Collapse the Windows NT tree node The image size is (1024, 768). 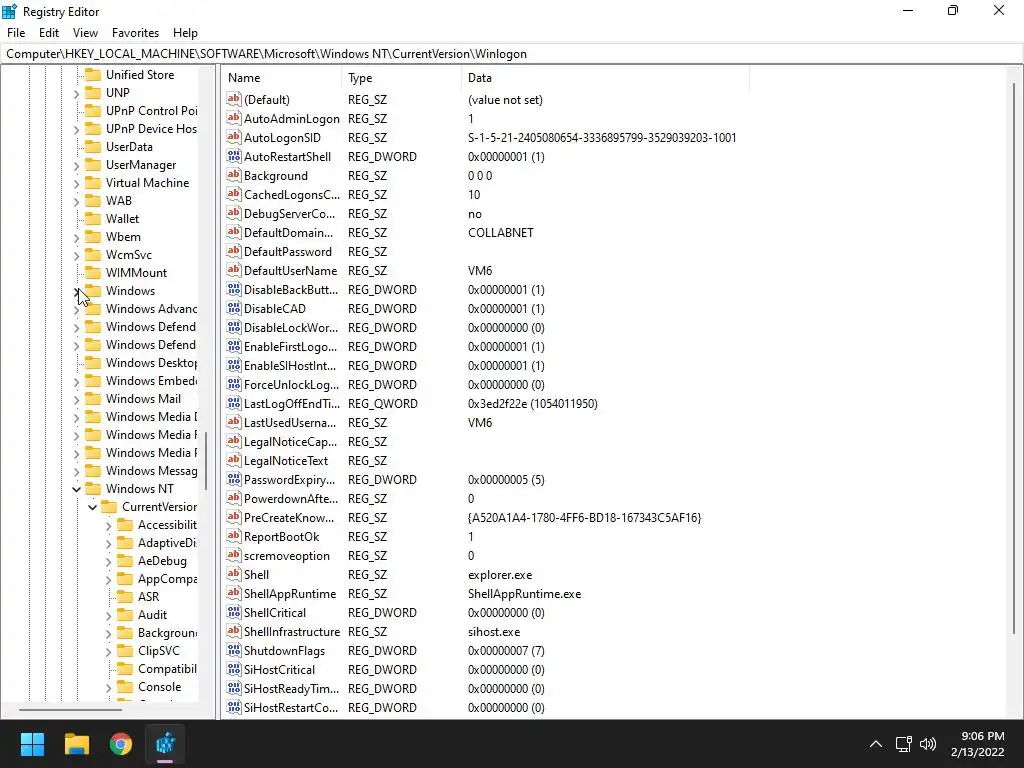pyautogui.click(x=76, y=488)
